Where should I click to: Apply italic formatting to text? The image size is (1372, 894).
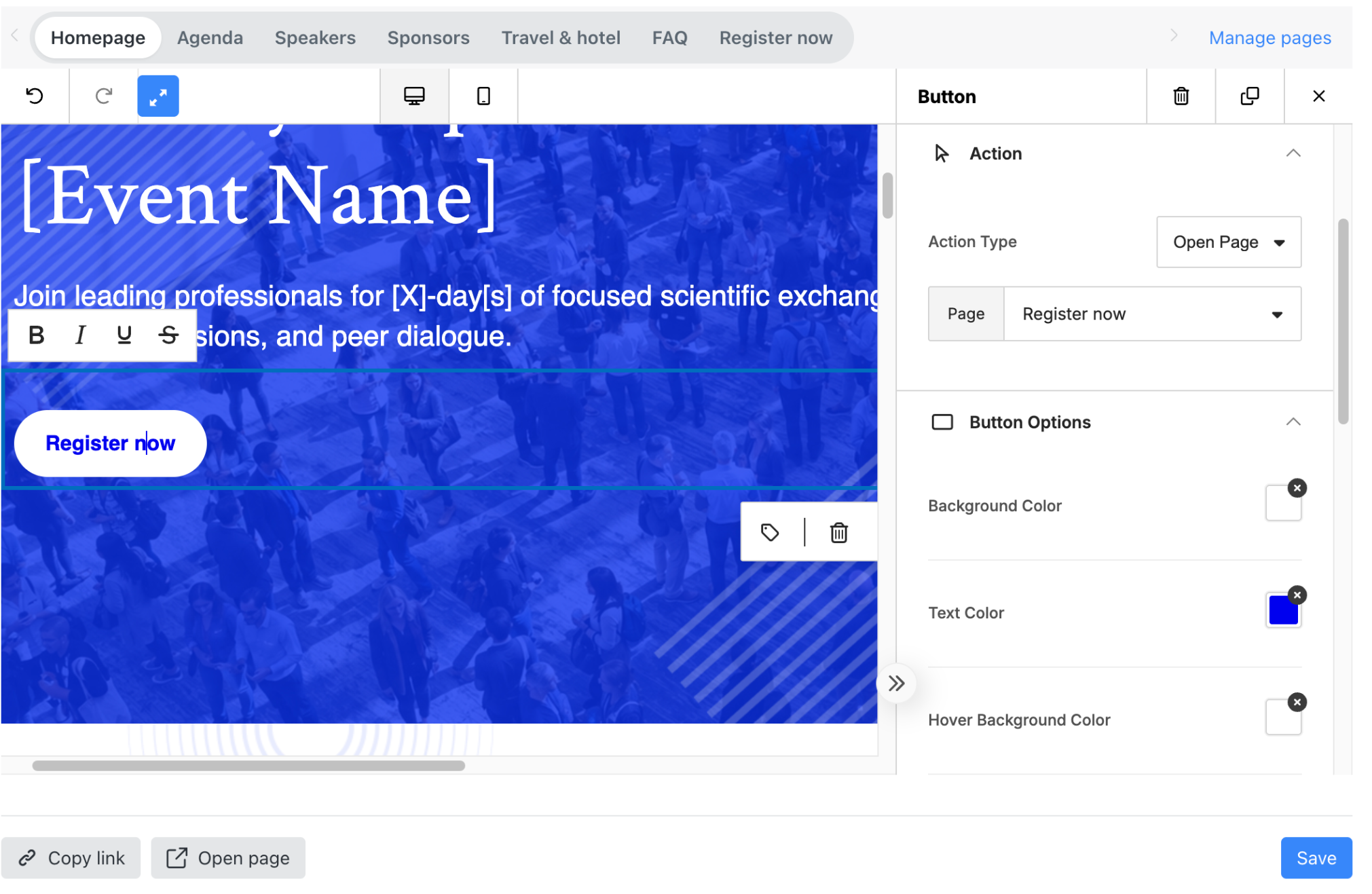coord(80,335)
